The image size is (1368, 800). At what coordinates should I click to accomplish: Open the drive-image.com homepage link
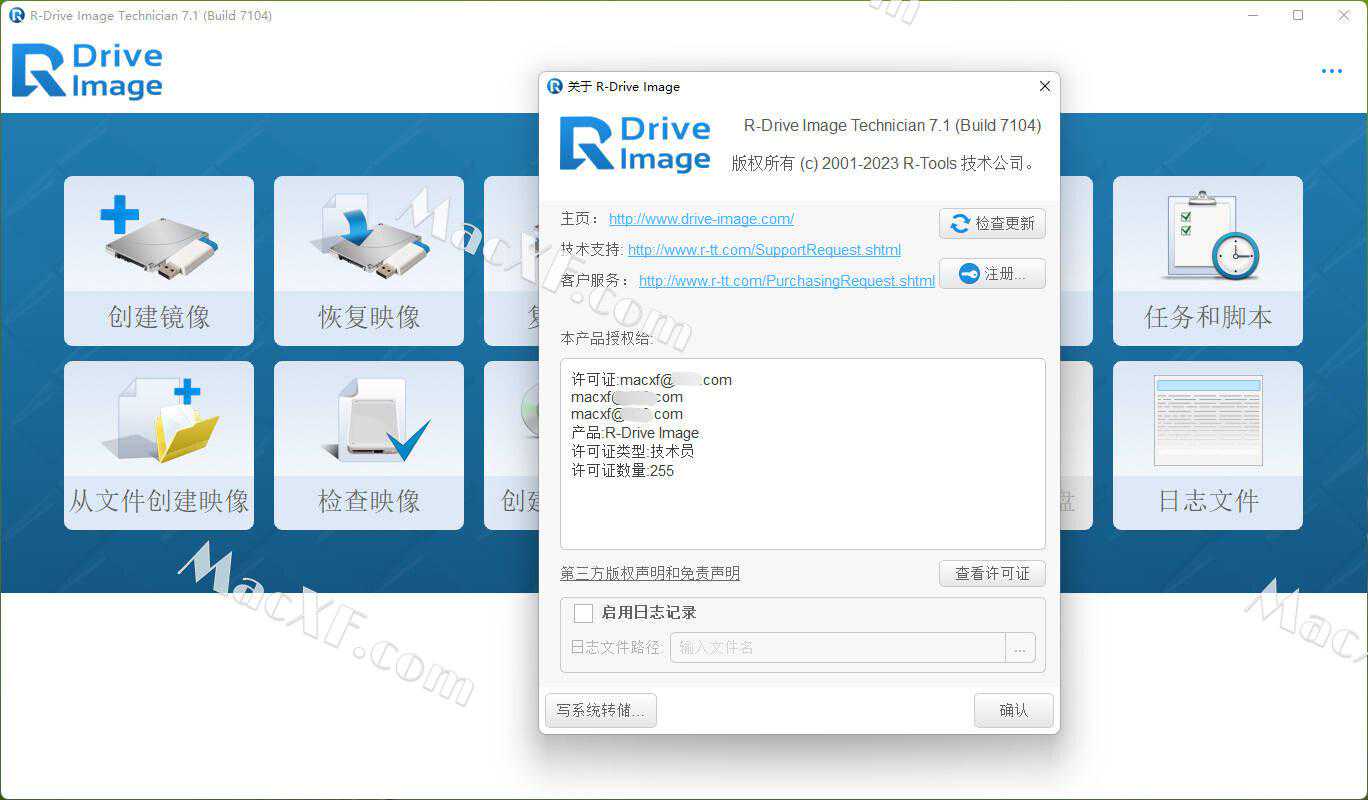pyautogui.click(x=701, y=219)
